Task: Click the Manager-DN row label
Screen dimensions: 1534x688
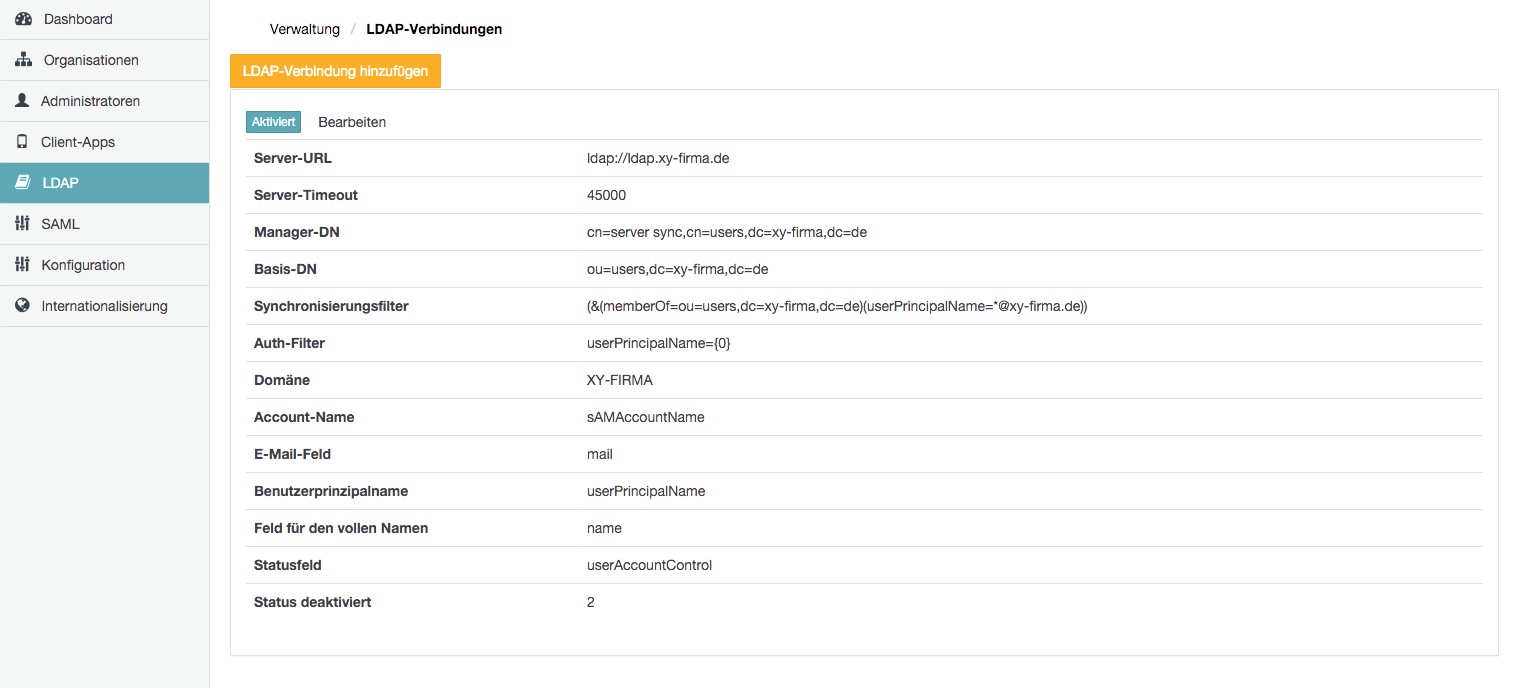Action: click(x=295, y=232)
